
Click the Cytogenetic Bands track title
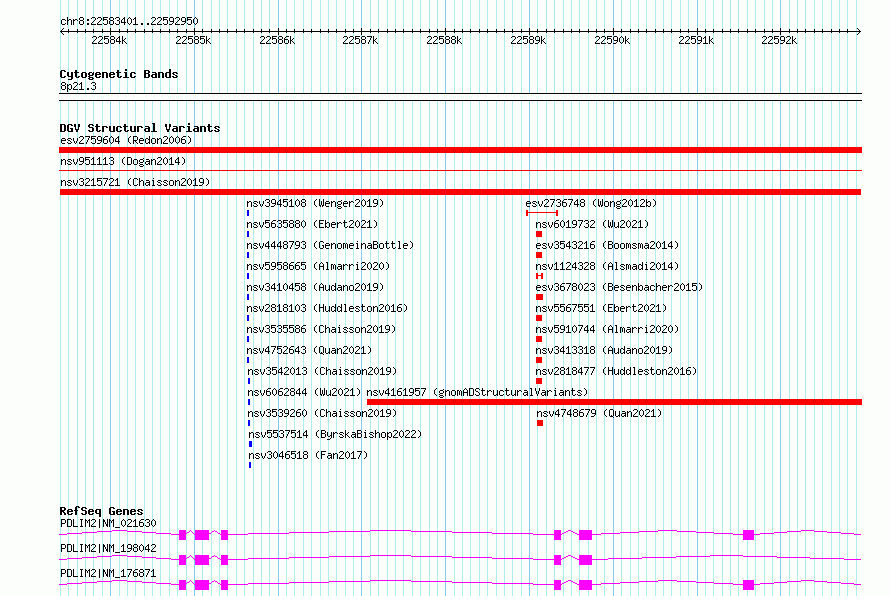tap(119, 74)
